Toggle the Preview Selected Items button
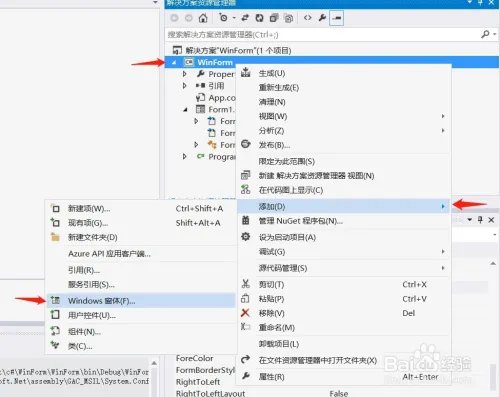 pos(337,18)
